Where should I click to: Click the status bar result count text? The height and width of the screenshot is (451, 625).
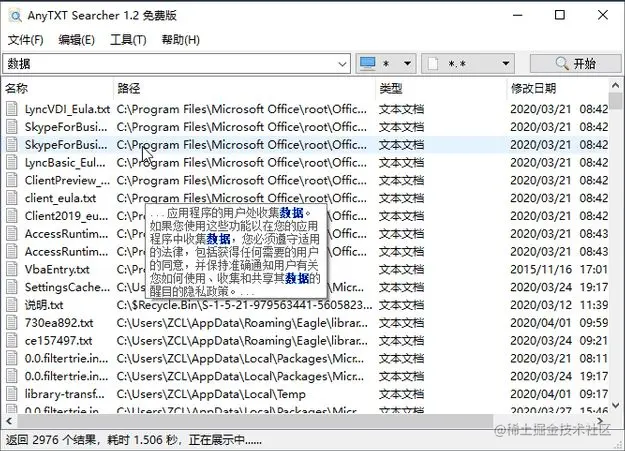[134, 440]
